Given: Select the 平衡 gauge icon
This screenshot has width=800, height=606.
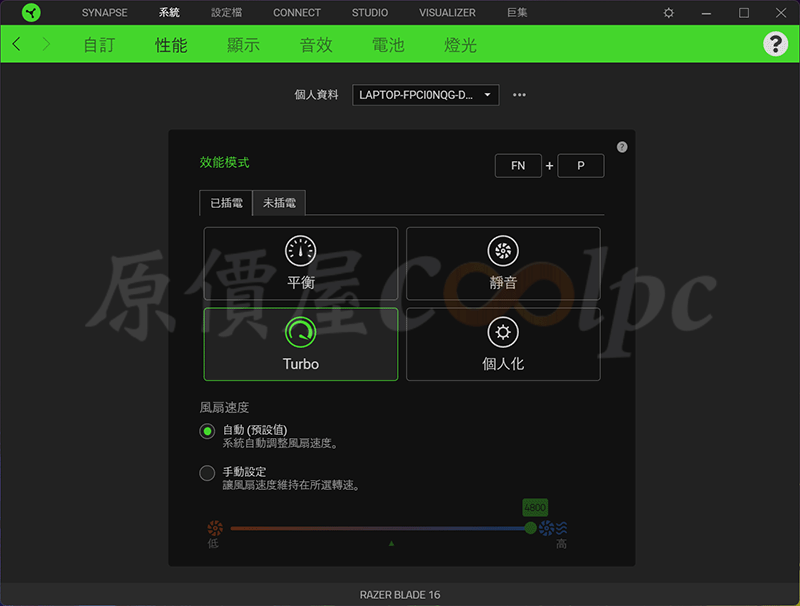Looking at the screenshot, I should 300,250.
